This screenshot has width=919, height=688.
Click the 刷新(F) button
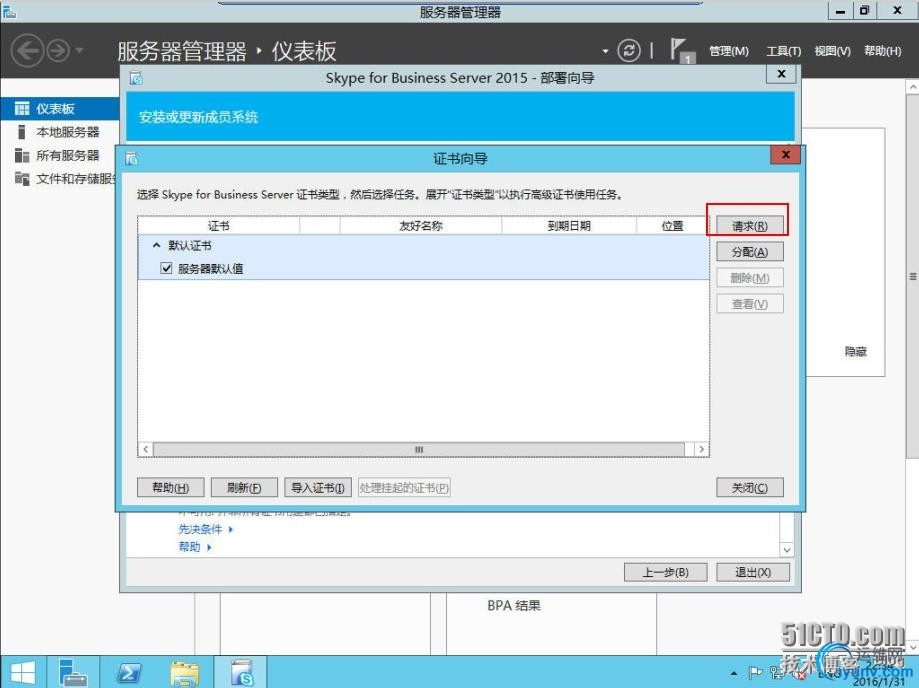(x=244, y=488)
